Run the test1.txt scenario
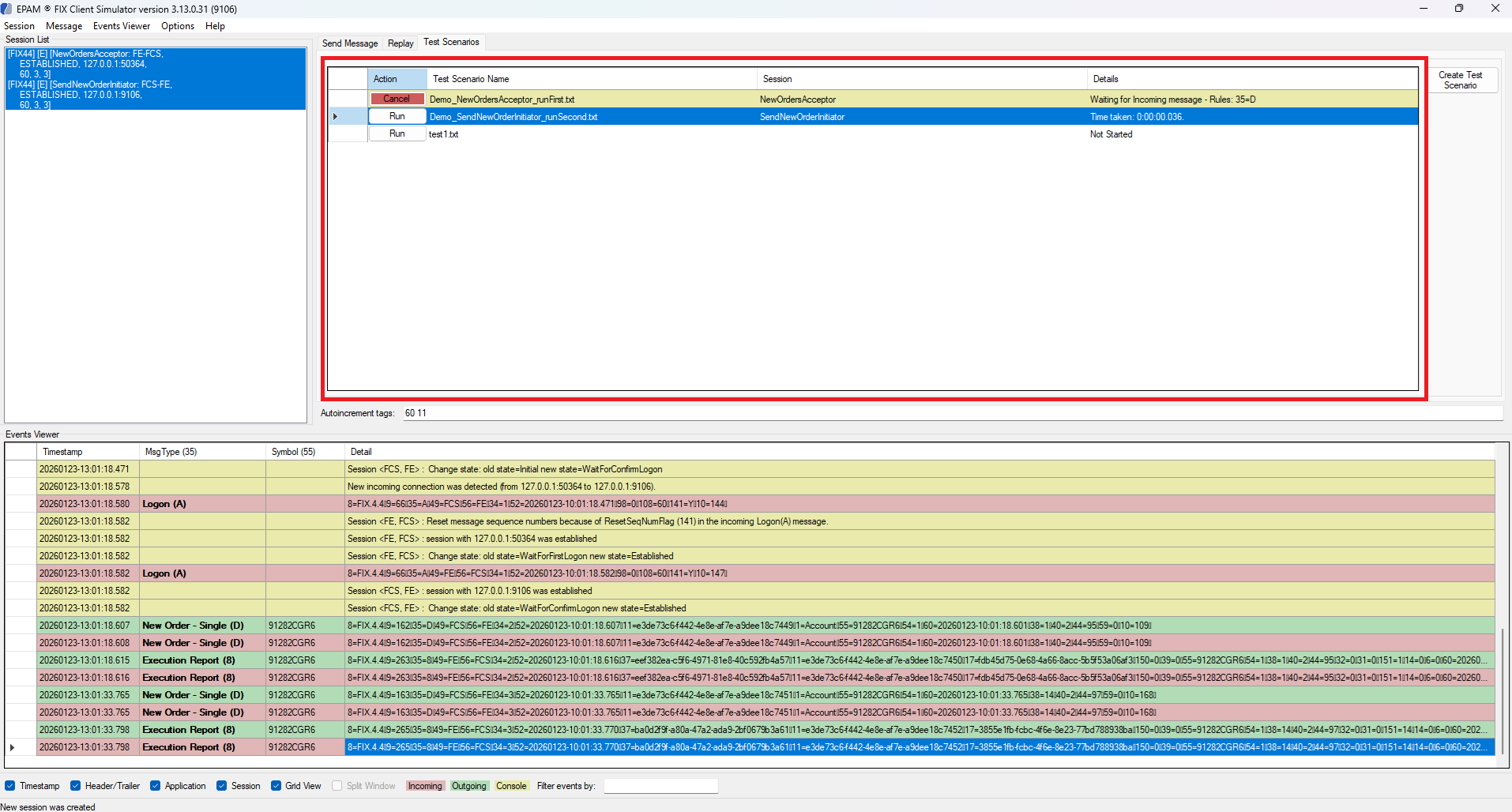This screenshot has height=812, width=1512. (x=397, y=134)
